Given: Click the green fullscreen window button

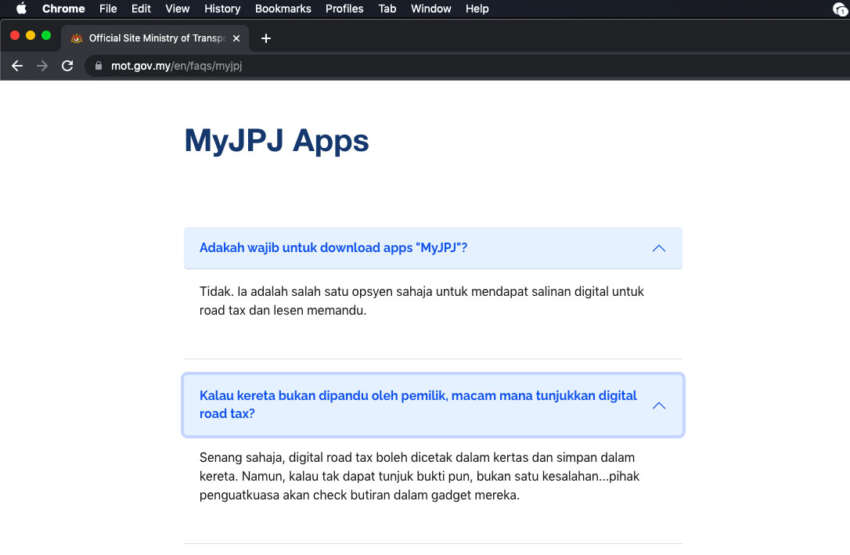Looking at the screenshot, I should 46,35.
